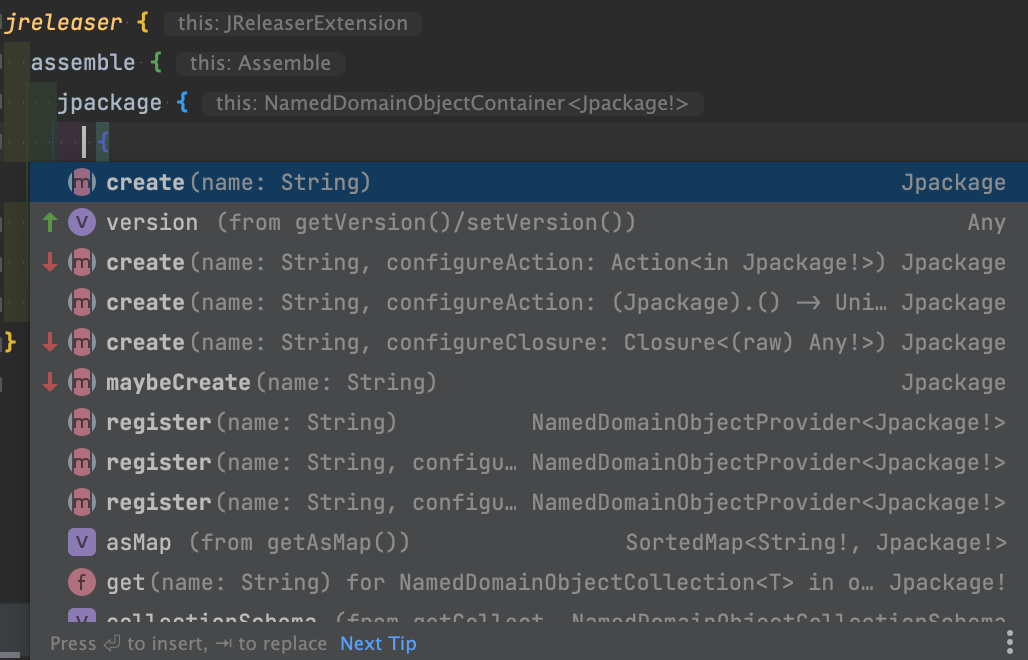Click the field icon beside get(name: String)
The image size is (1028, 660).
click(82, 582)
